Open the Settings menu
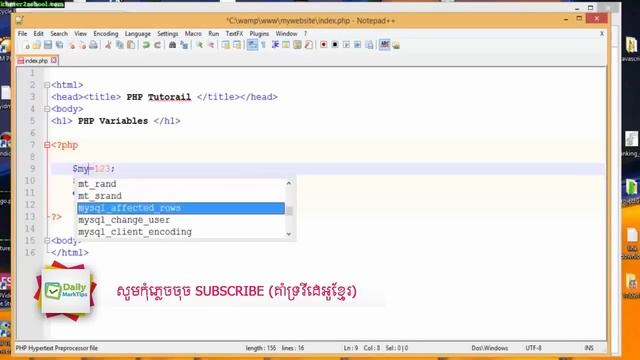 click(x=168, y=33)
